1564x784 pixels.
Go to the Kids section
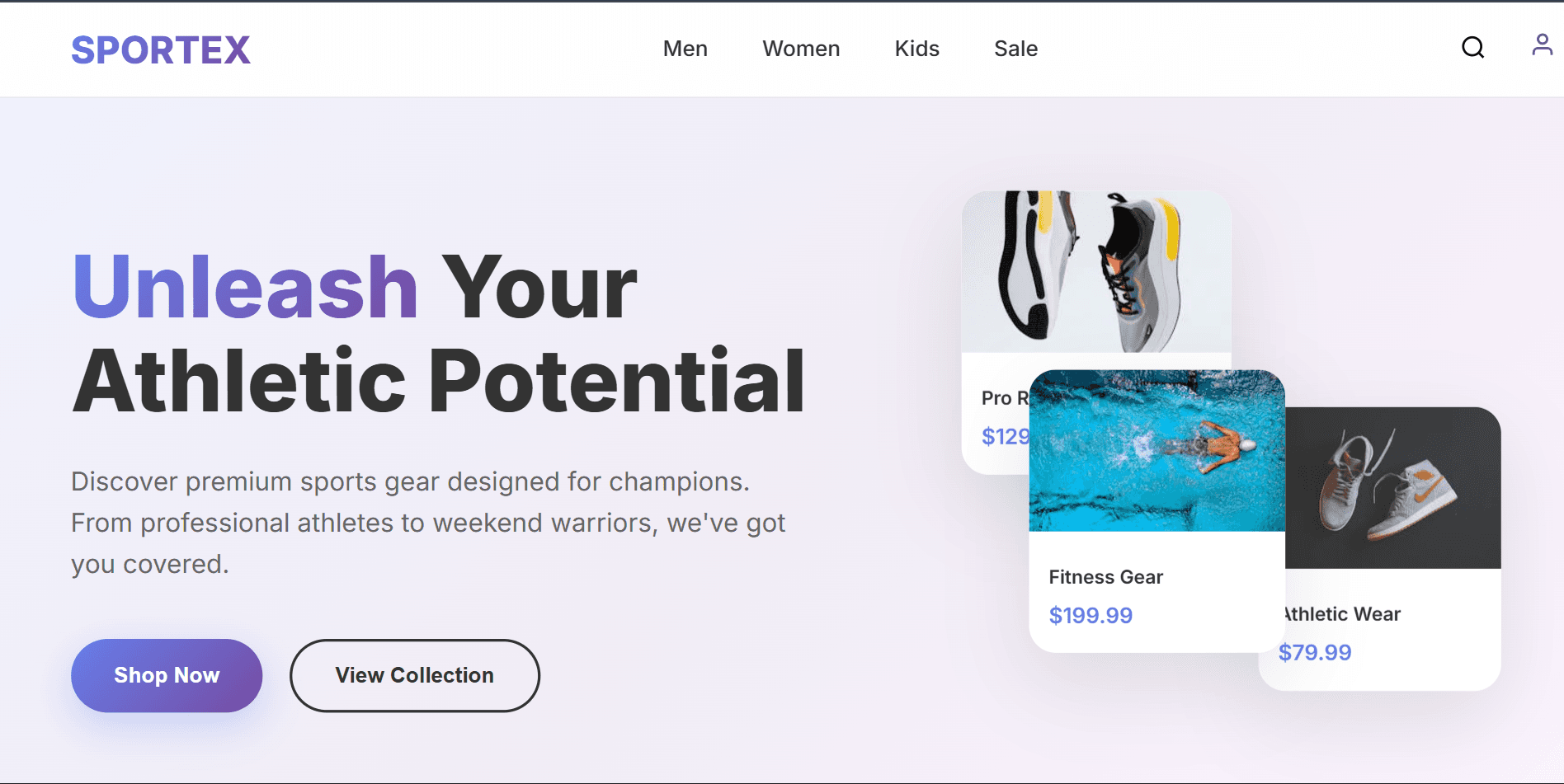(x=916, y=49)
